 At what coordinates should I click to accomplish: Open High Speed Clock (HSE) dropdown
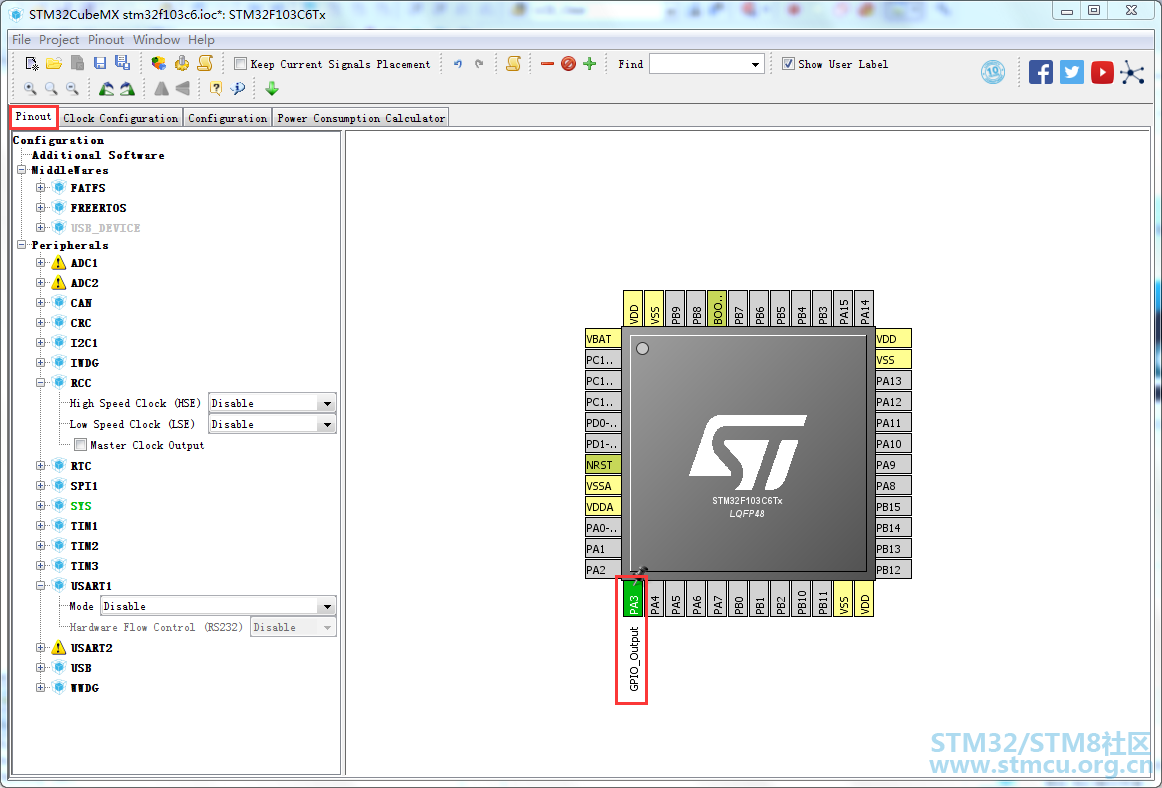click(x=327, y=403)
